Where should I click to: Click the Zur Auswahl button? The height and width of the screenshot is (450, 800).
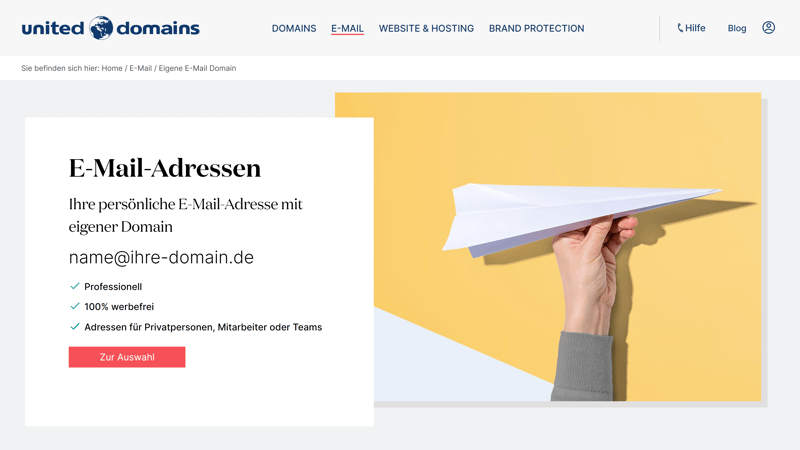127,357
